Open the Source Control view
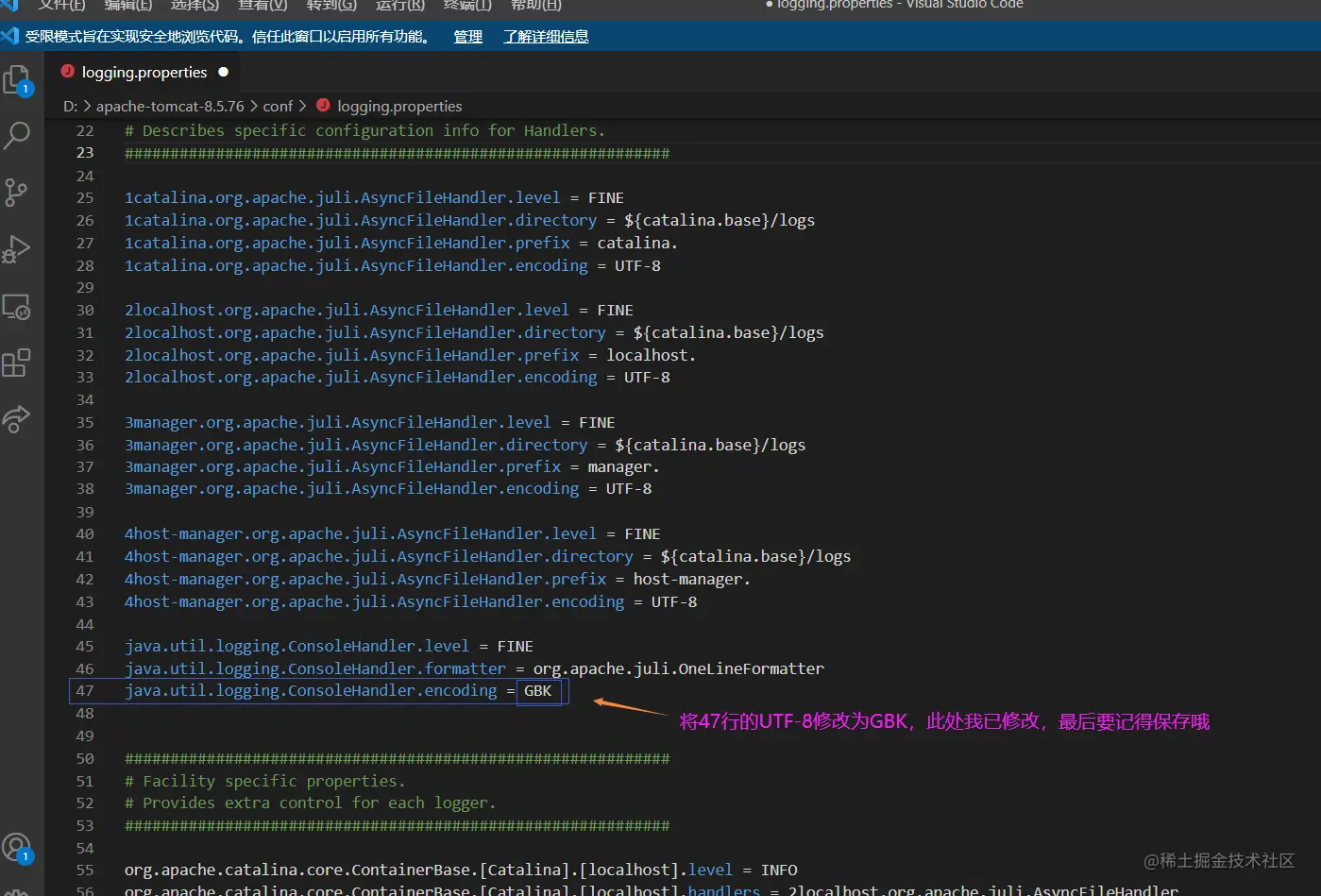Screen dimensions: 1321x896 [x=16, y=192]
